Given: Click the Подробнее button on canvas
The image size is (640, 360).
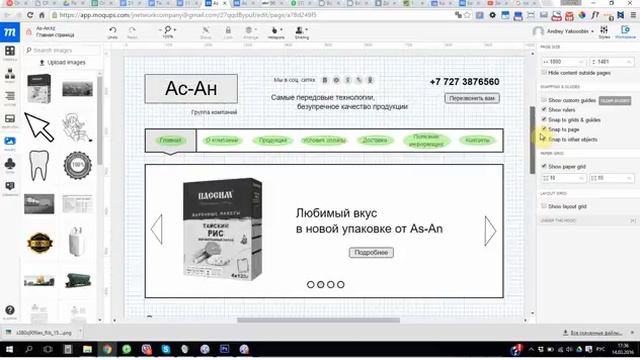Looking at the screenshot, I should [x=371, y=253].
